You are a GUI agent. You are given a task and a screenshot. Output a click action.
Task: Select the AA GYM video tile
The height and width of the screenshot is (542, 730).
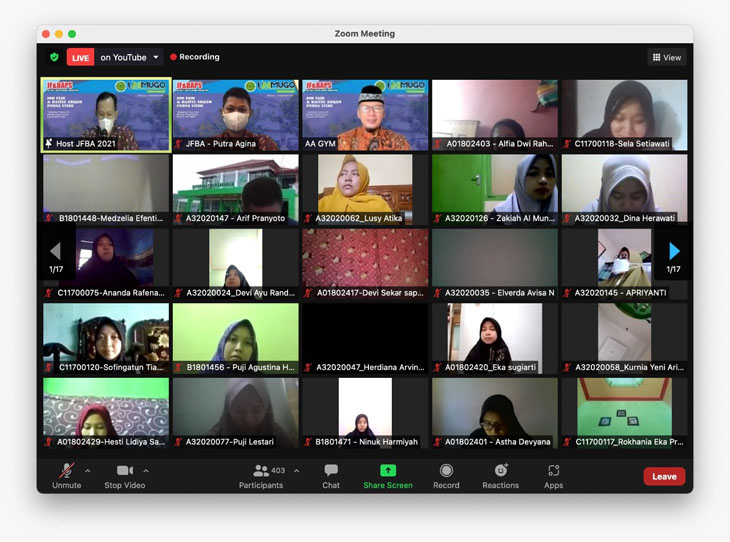[365, 114]
